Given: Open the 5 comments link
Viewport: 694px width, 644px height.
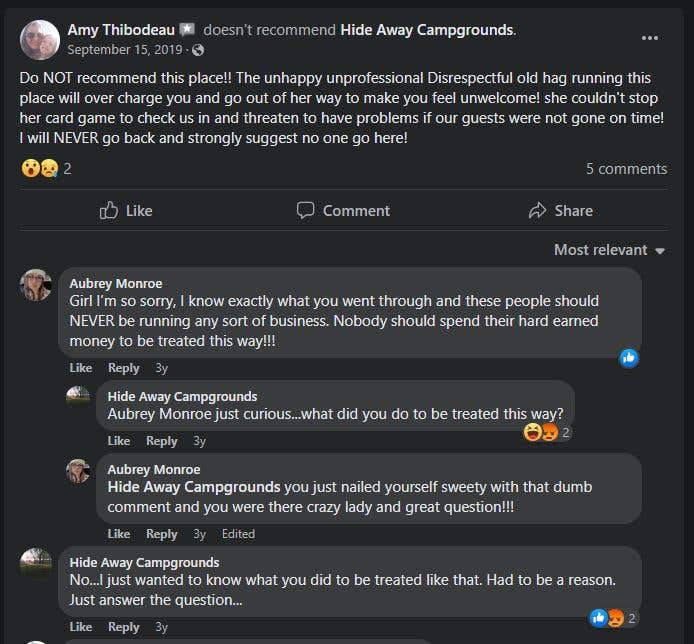Looking at the screenshot, I should pos(626,169).
